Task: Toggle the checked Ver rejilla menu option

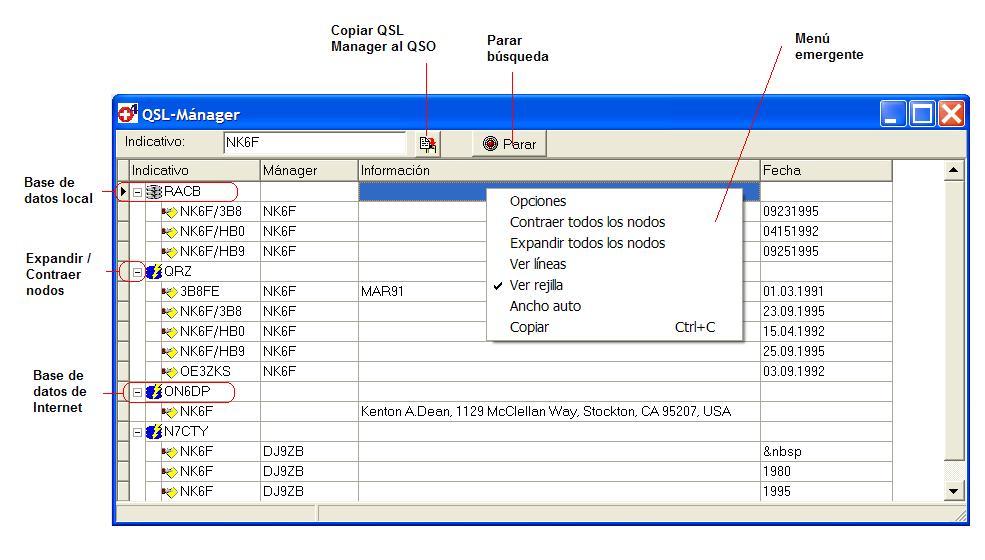Action: [x=536, y=285]
